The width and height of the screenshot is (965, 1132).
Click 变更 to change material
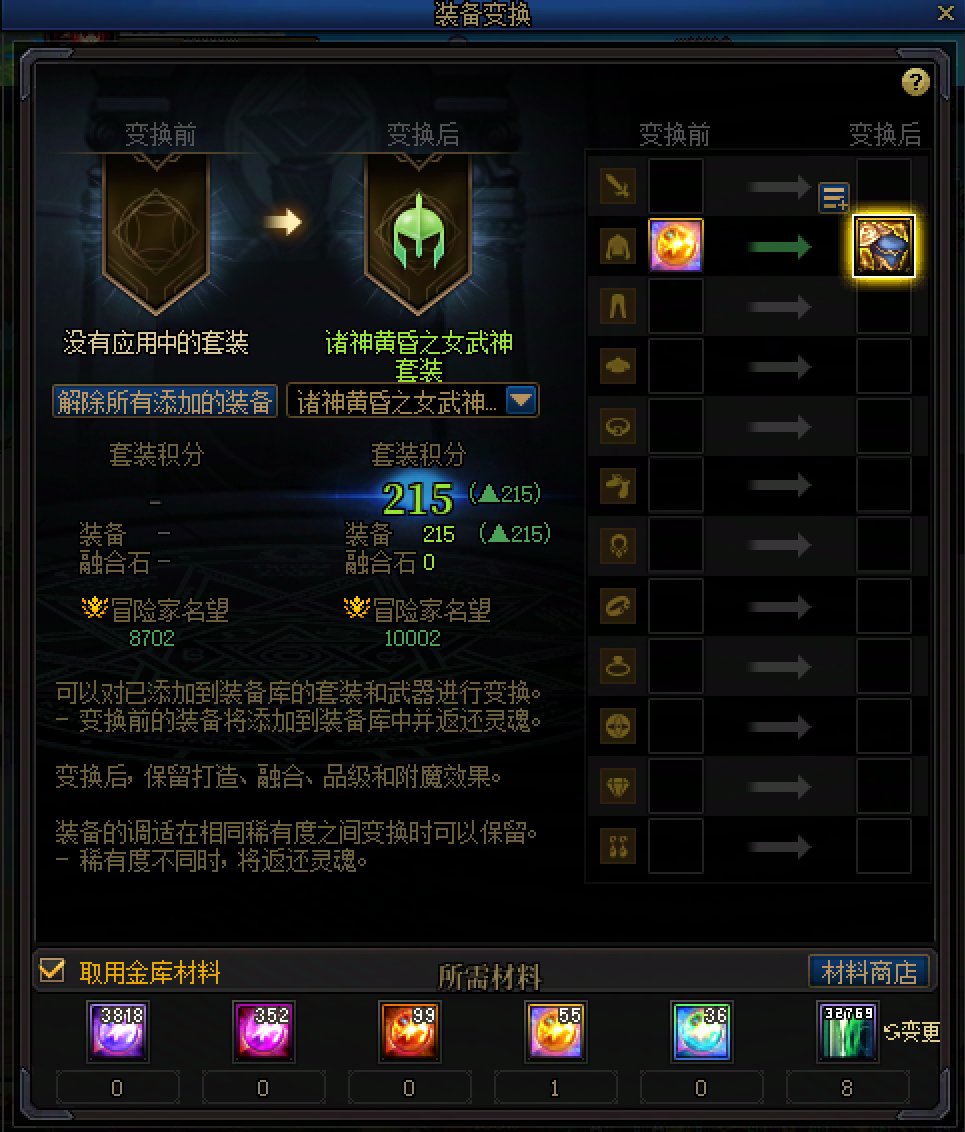[x=912, y=1032]
